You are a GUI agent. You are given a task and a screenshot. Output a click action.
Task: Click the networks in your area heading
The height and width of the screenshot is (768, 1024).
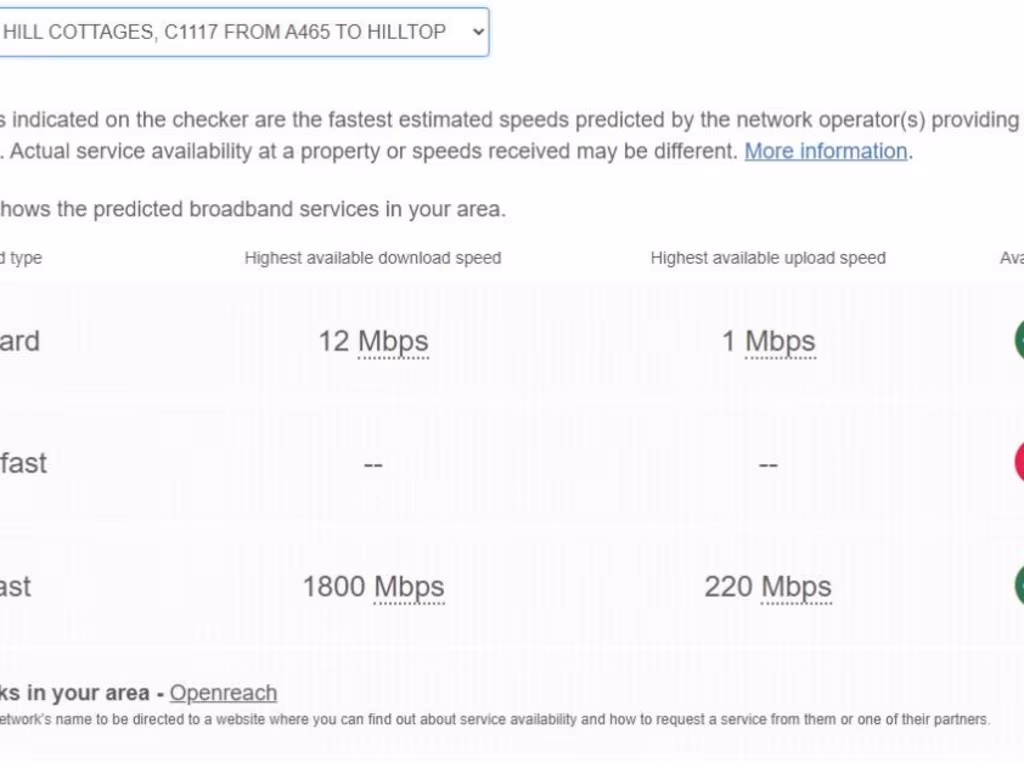pos(74,693)
